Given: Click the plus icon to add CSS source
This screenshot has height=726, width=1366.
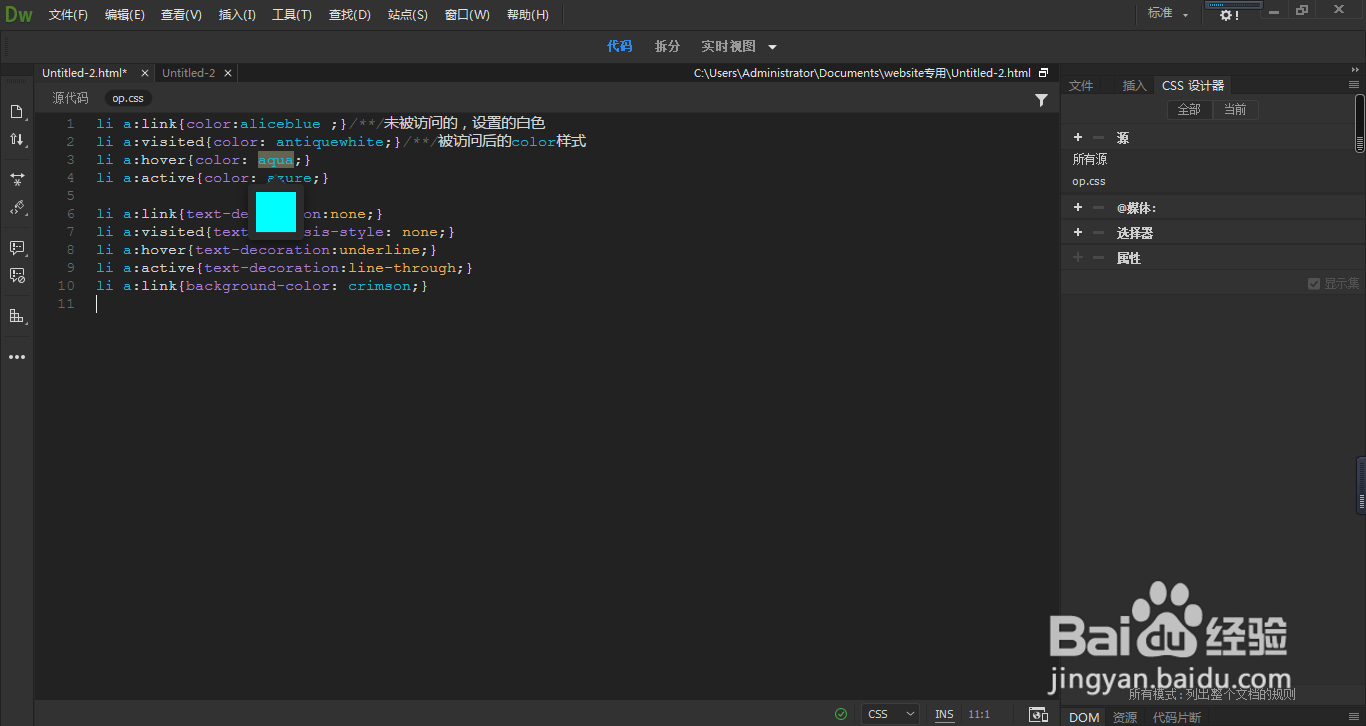Looking at the screenshot, I should [1078, 138].
